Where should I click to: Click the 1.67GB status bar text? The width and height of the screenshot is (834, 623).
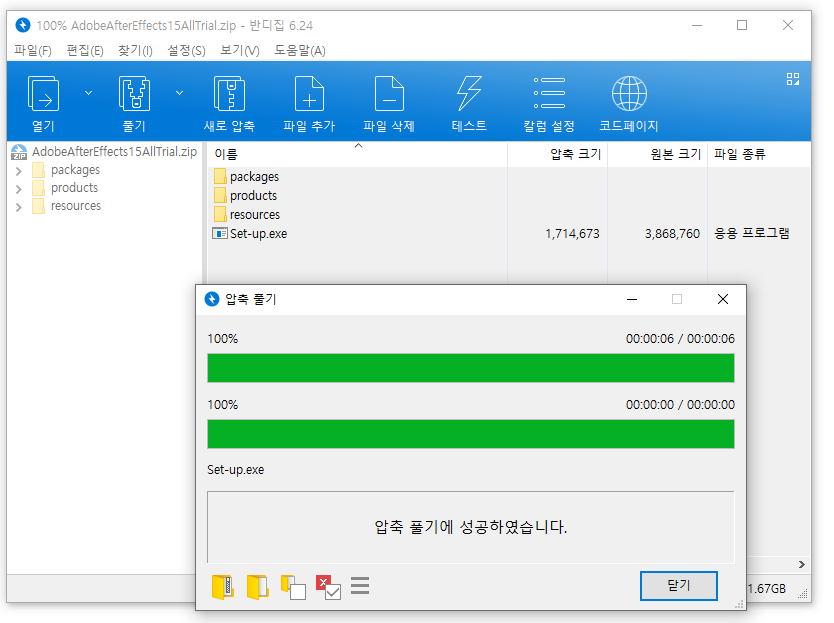pyautogui.click(x=766, y=589)
